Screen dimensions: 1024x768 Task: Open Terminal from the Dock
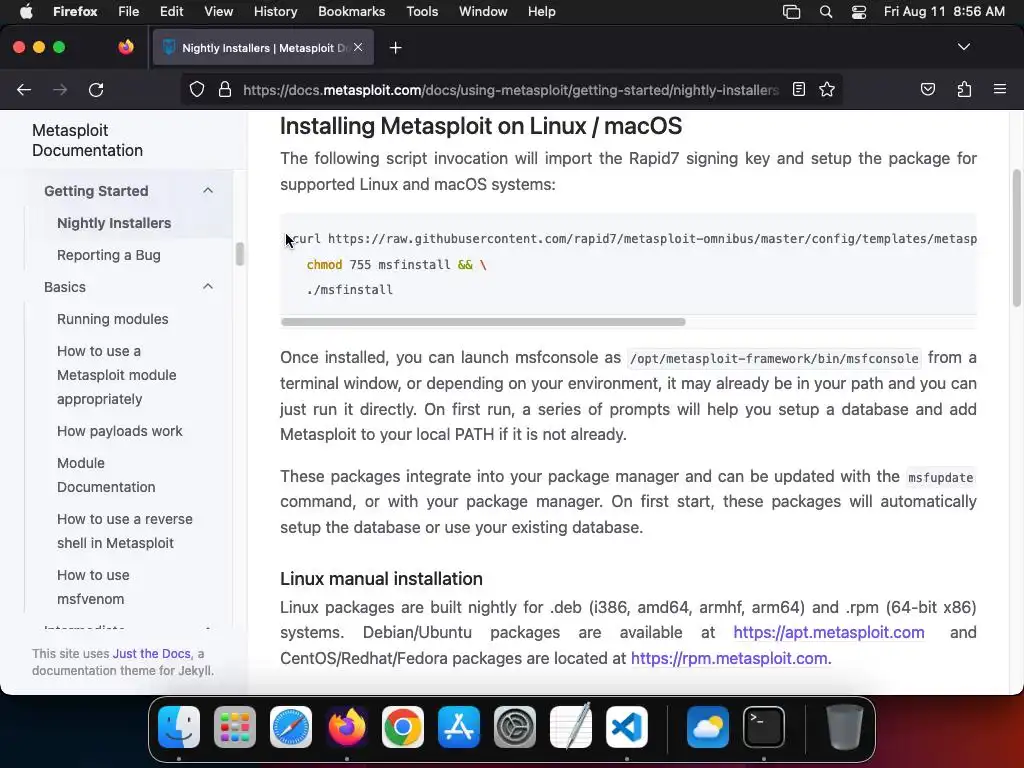[764, 727]
